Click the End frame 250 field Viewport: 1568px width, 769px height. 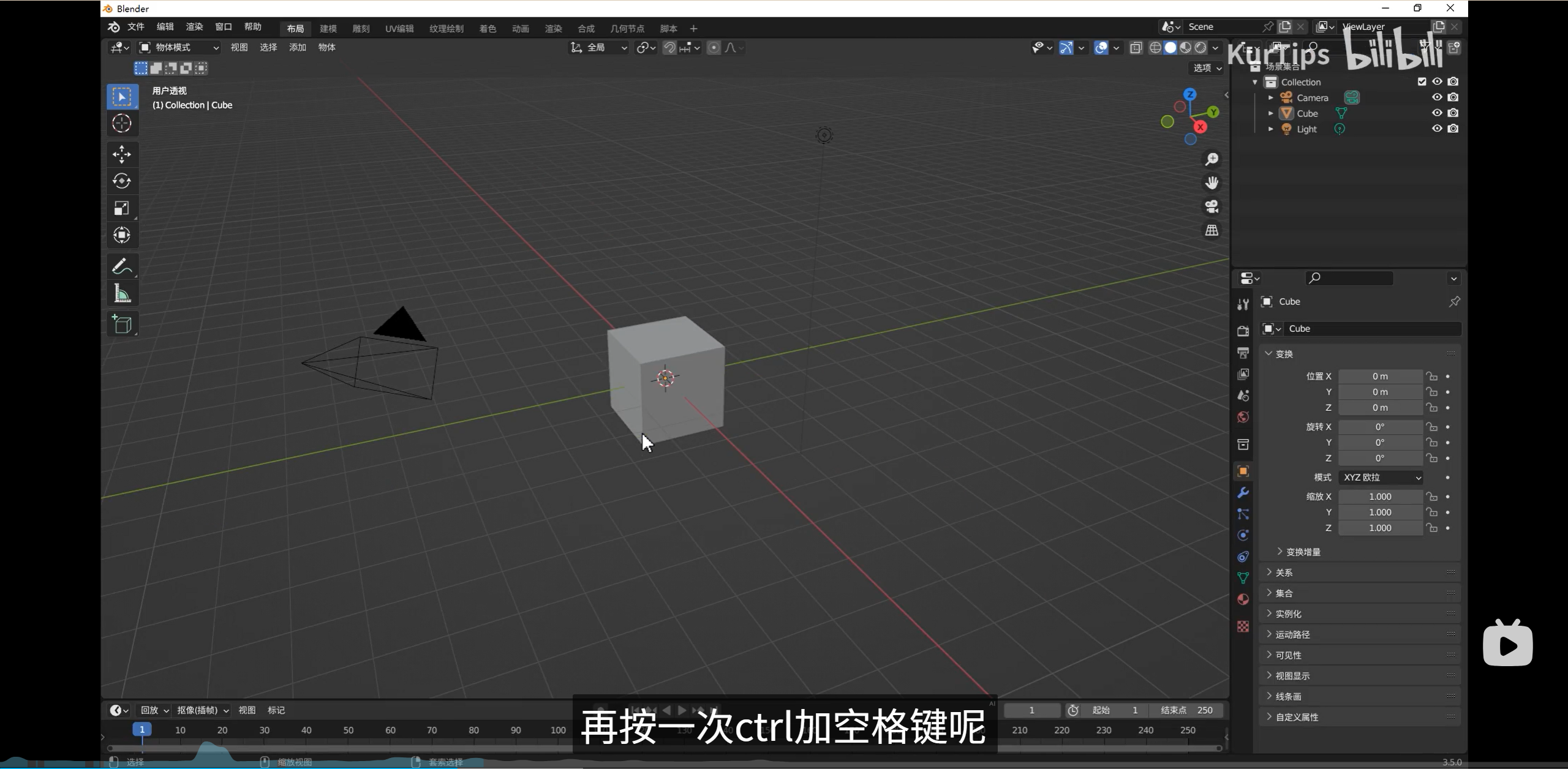(x=1188, y=710)
